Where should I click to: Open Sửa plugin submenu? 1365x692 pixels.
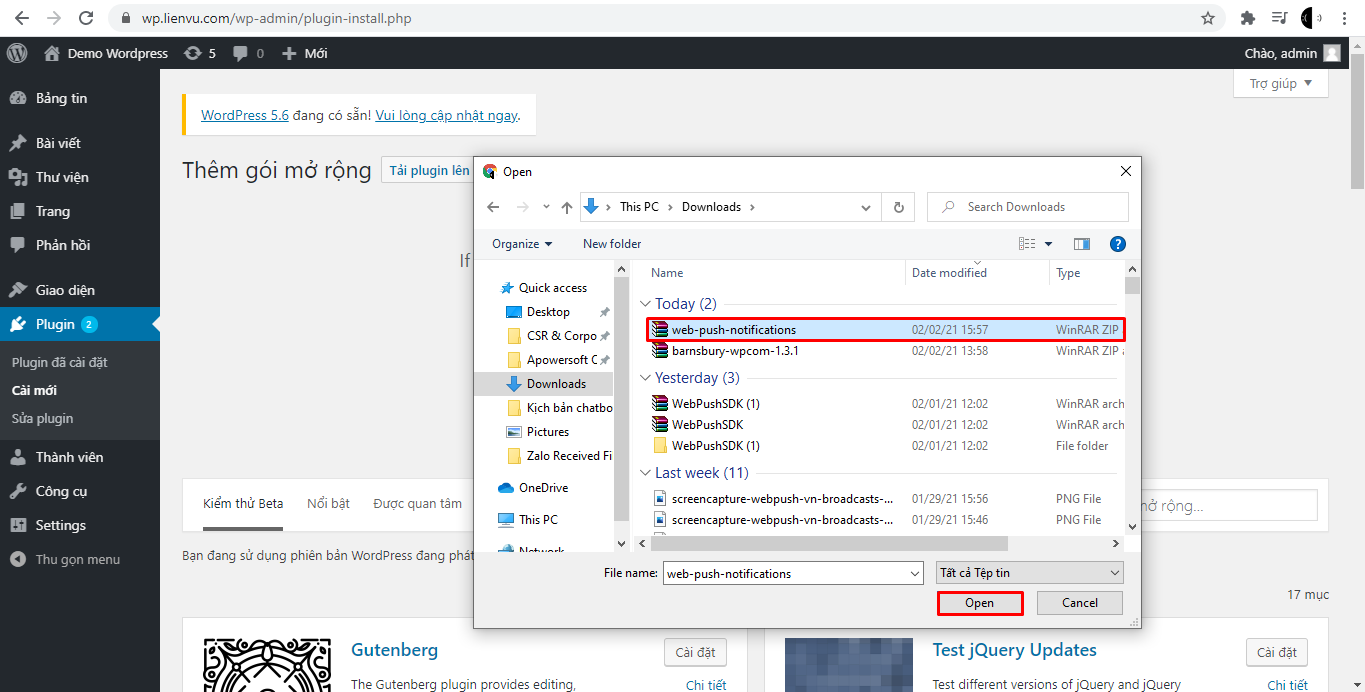(42, 418)
